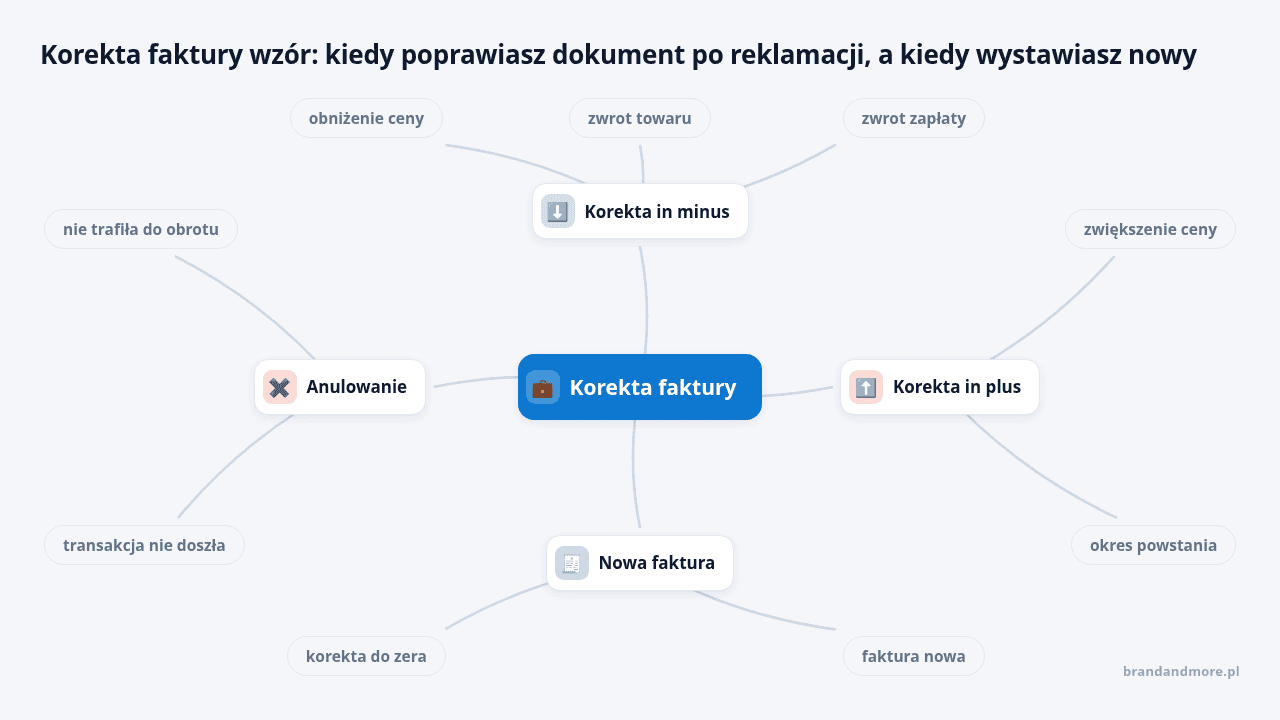Click the faktura nowa pill
Screen dimensions: 1280x720
pyautogui.click(x=914, y=656)
